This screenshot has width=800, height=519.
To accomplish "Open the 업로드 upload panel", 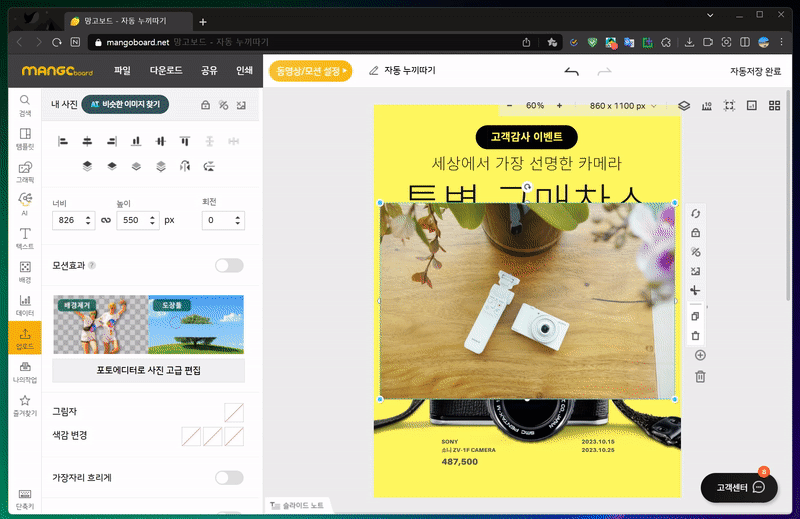I will pos(24,338).
